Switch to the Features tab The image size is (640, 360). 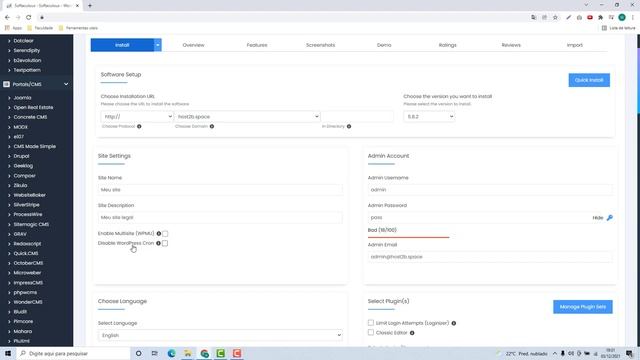[257, 45]
